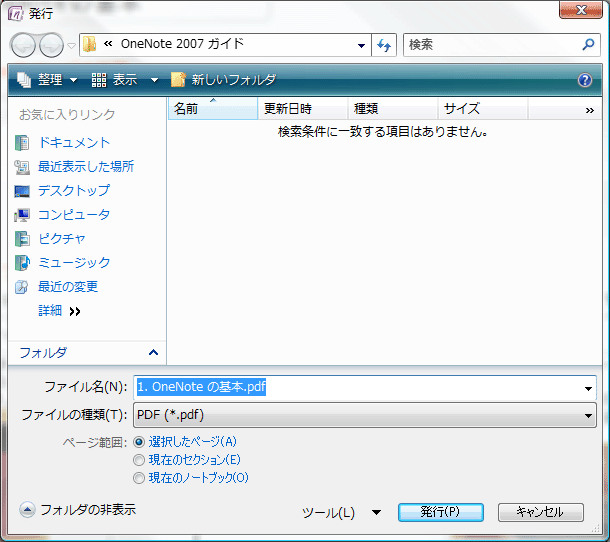Screen dimensions: 610x542
Task: Select the 選択したページ radio button
Action: point(139,442)
